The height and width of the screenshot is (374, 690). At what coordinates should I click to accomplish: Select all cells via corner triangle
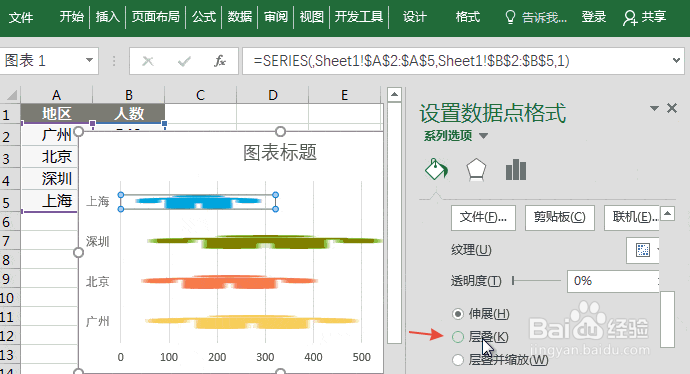(11, 95)
